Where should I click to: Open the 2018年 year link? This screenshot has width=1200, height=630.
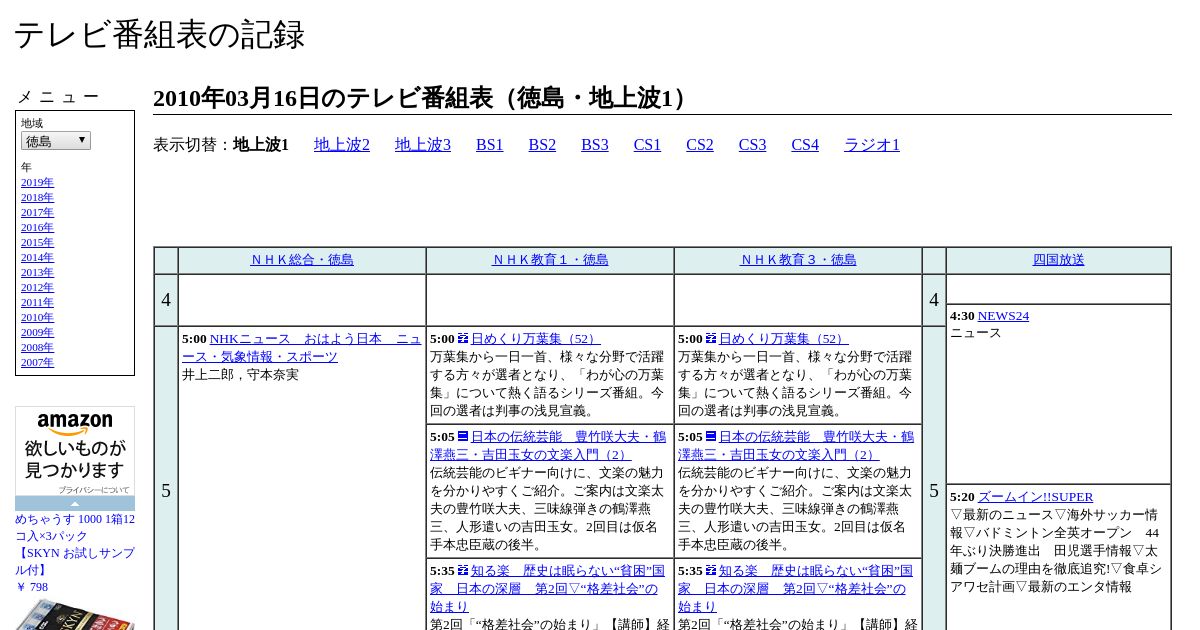pyautogui.click(x=37, y=198)
